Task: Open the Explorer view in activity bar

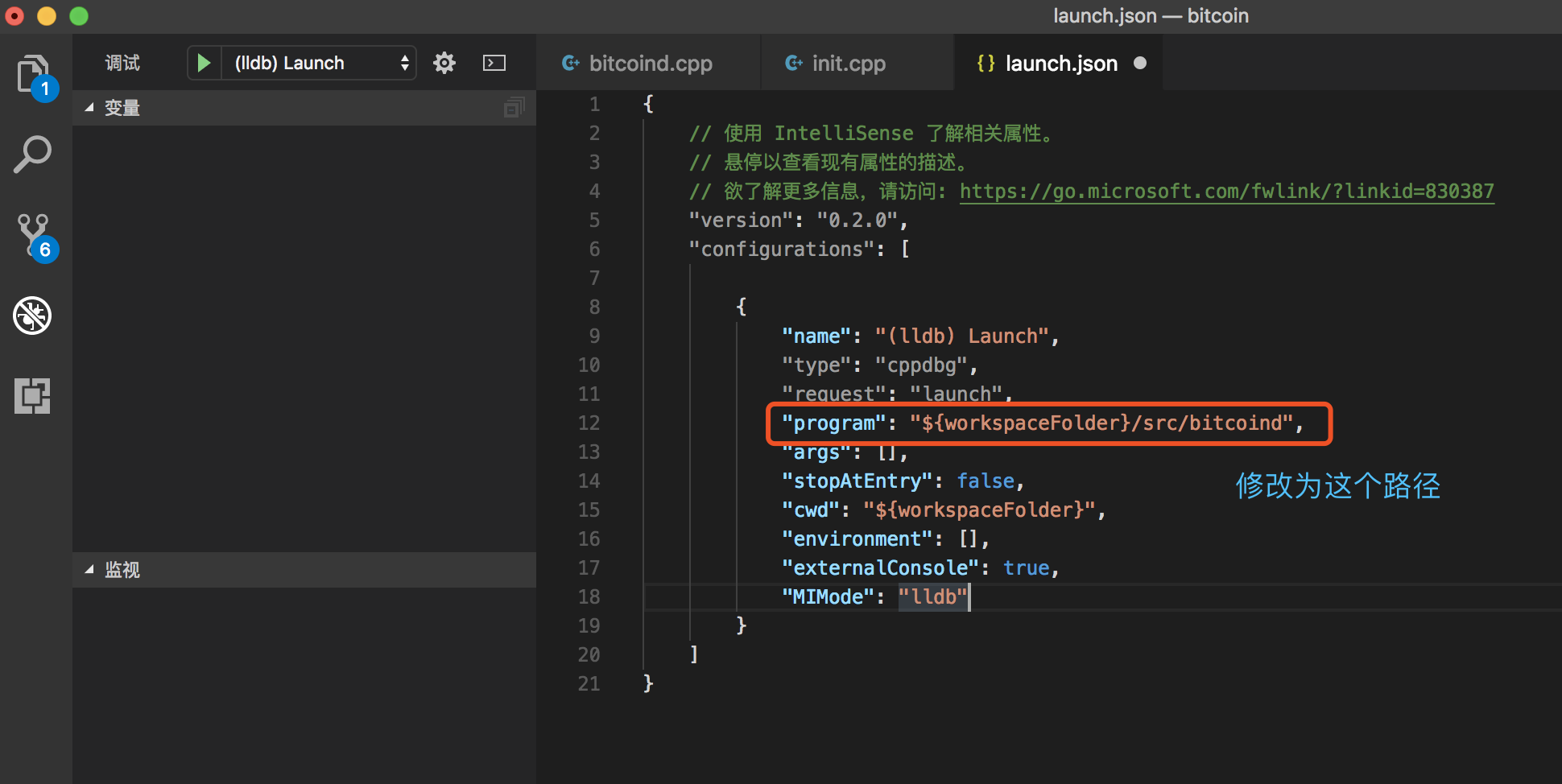Action: (x=32, y=75)
